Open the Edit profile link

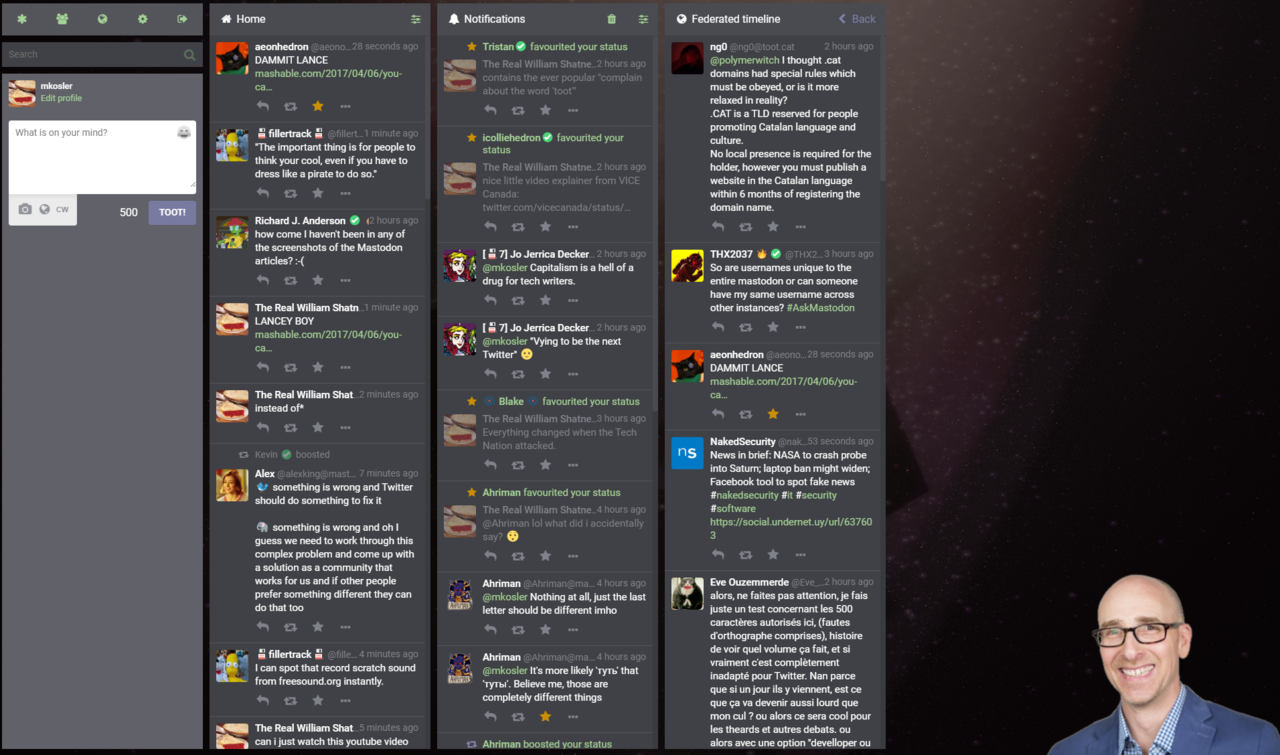click(61, 98)
